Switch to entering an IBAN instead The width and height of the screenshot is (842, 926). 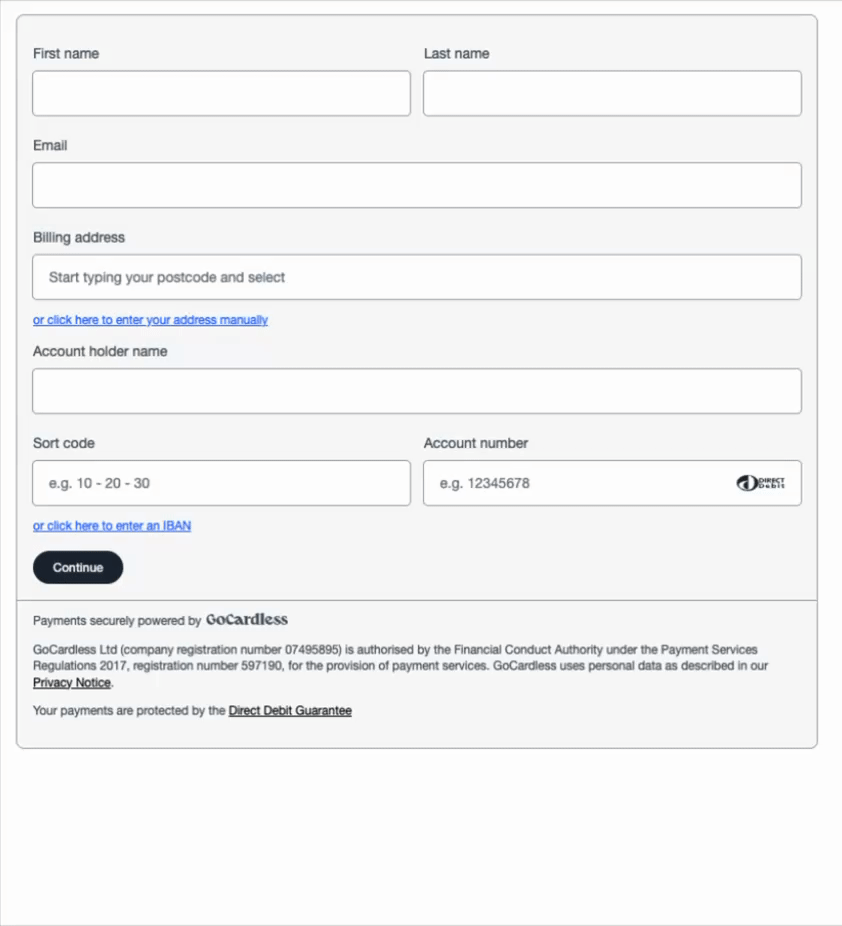[112, 526]
